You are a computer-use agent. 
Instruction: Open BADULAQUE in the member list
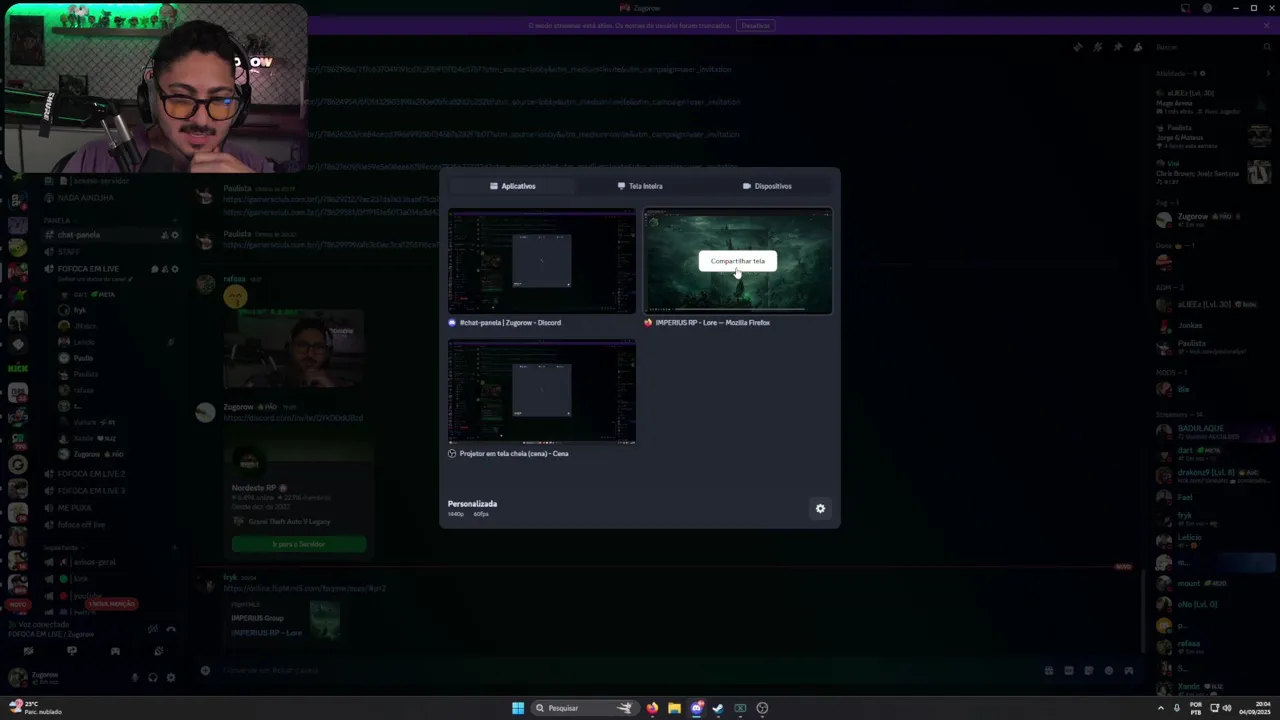pos(1215,432)
